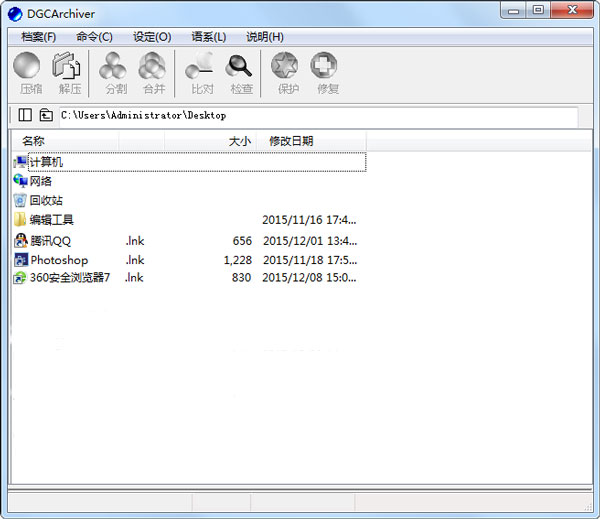Screen dimensions: 600x519
Task: Select the 合并 (merge) toolbar icon
Action: tap(152, 65)
